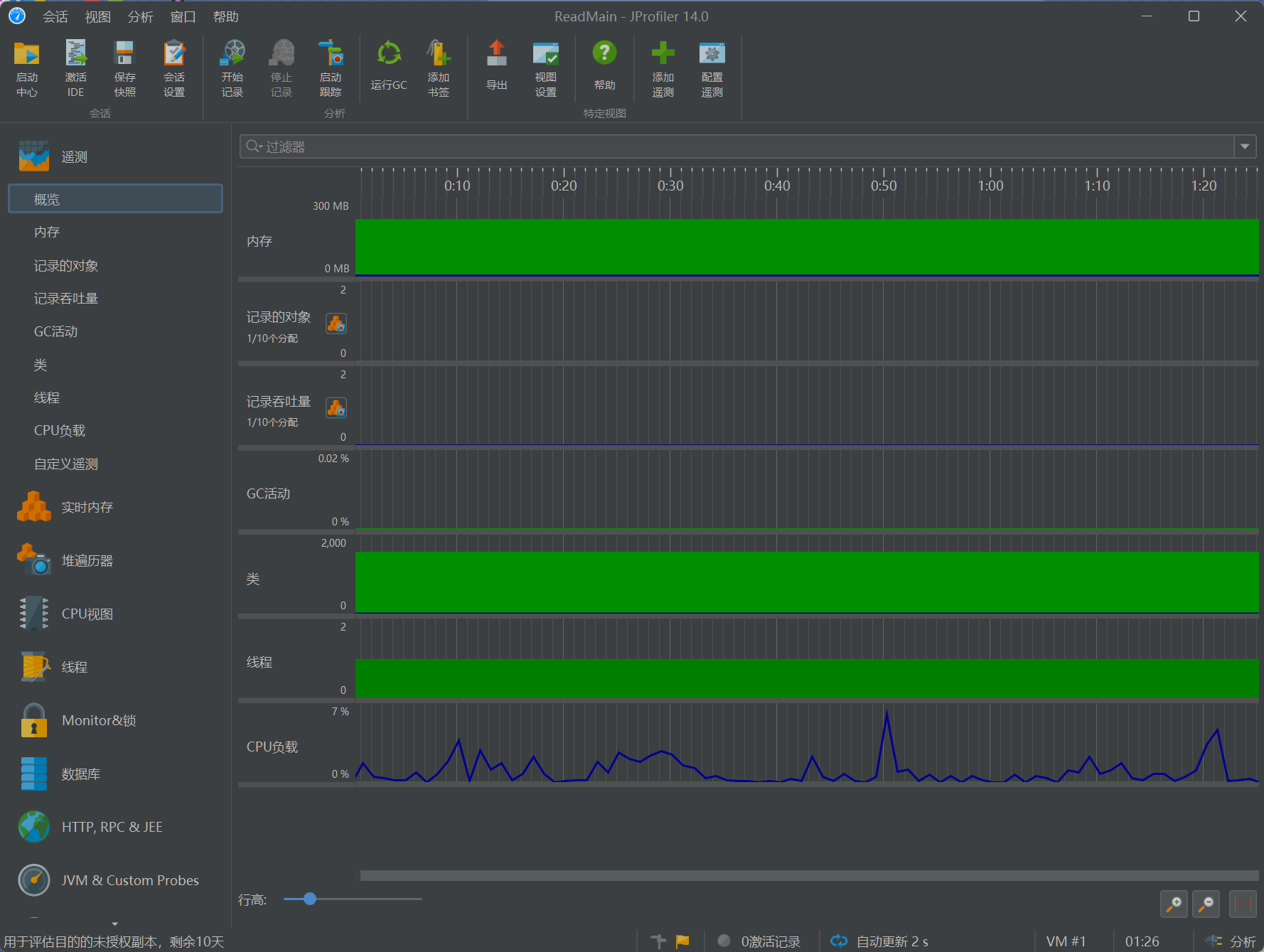Click the zoom out magnifier button
Viewport: 1264px width, 952px height.
pyautogui.click(x=1206, y=904)
